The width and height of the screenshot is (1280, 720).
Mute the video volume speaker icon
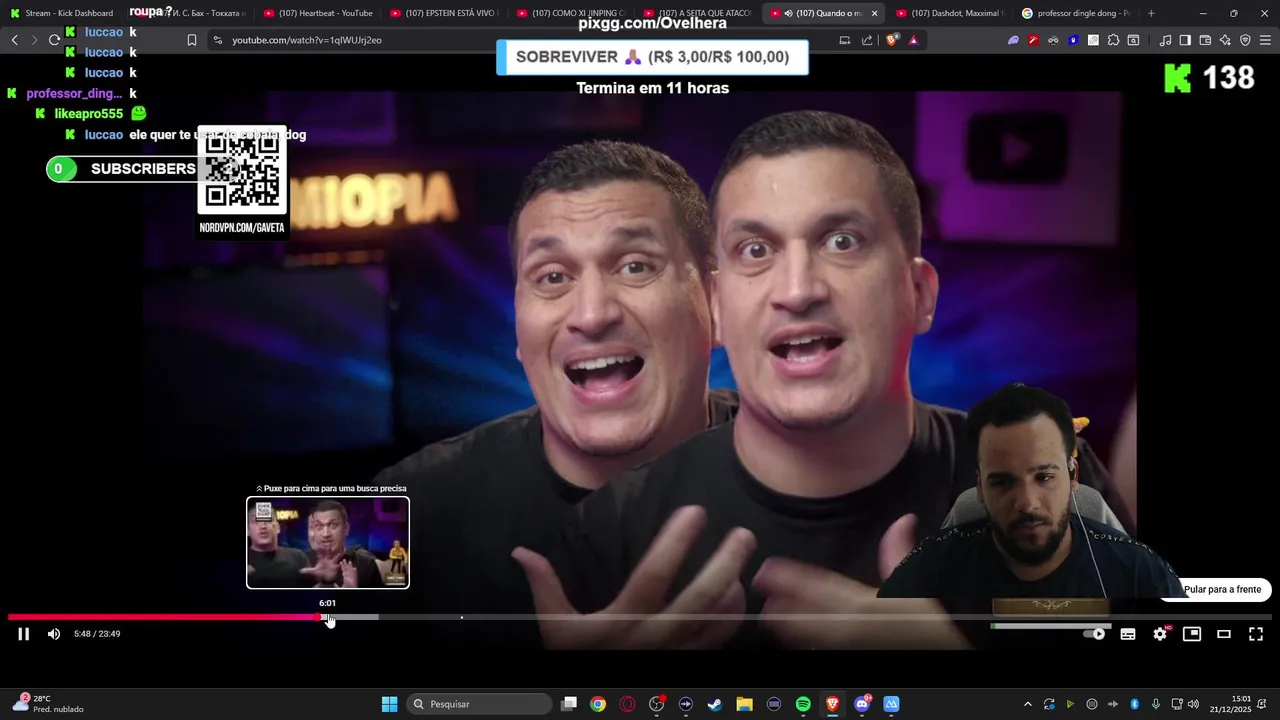click(x=54, y=634)
